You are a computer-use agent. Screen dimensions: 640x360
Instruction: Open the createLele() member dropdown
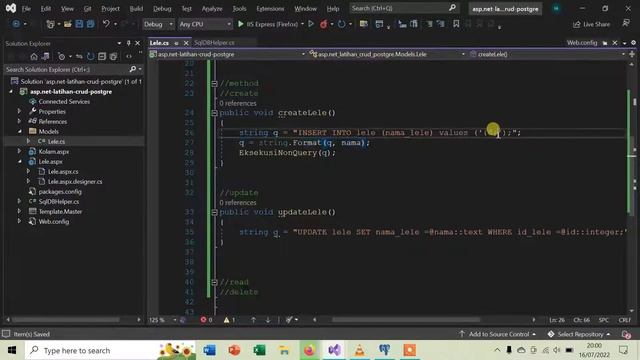click(547, 54)
